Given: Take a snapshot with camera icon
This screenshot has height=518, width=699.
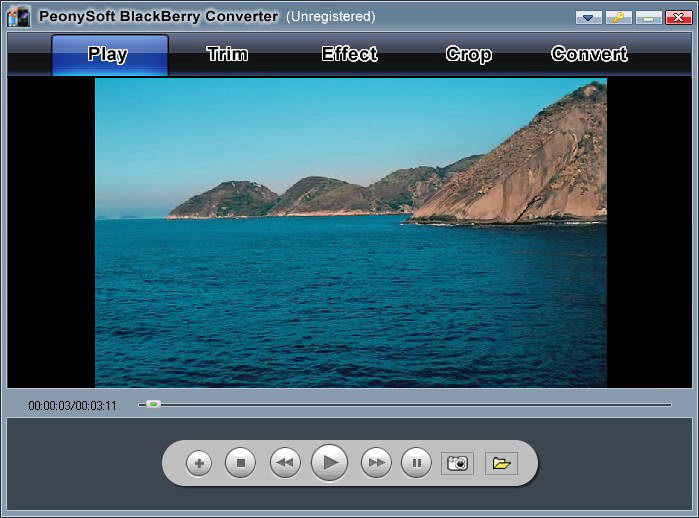Looking at the screenshot, I should (x=457, y=463).
